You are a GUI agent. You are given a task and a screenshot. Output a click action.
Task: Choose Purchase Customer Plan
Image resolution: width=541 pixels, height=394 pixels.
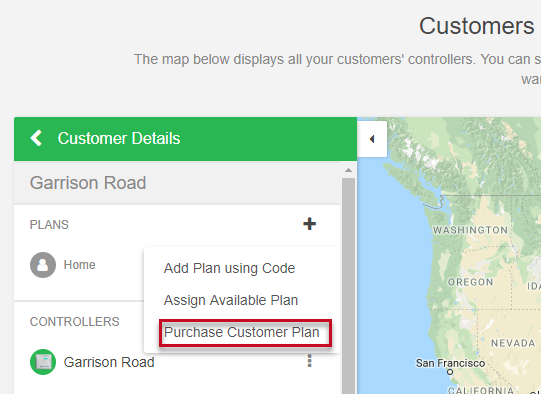[x=242, y=332]
